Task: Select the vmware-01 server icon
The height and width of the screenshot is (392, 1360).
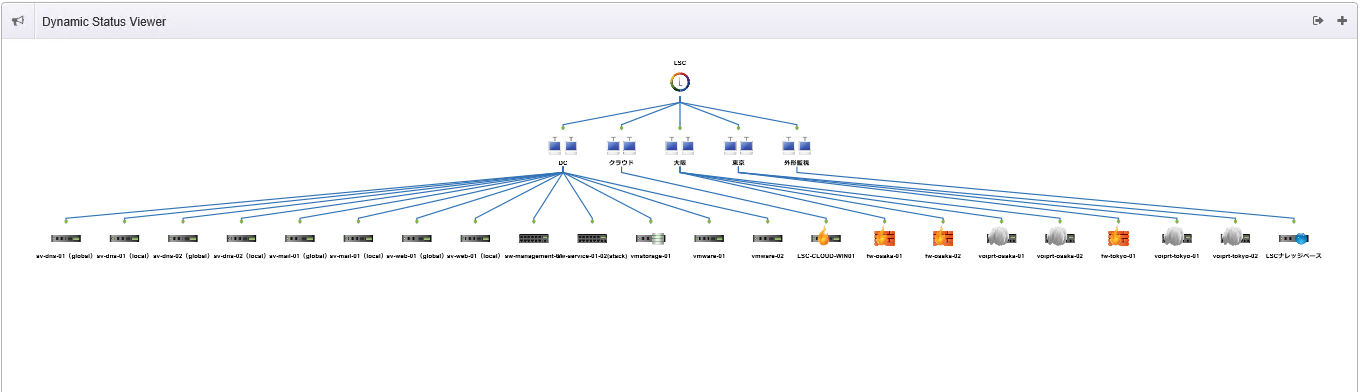Action: [709, 239]
